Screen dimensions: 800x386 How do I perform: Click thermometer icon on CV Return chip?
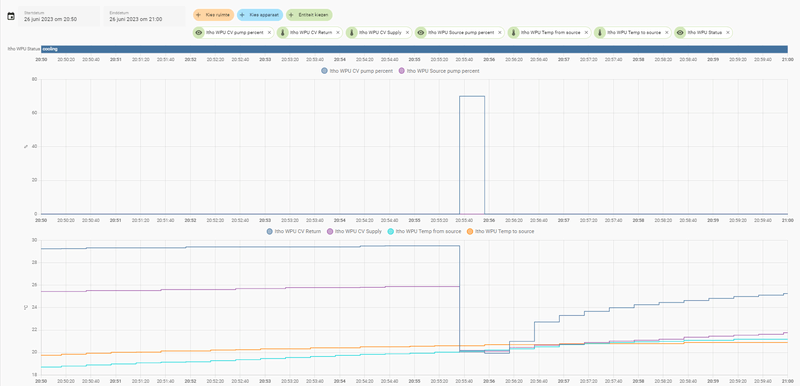tap(282, 33)
